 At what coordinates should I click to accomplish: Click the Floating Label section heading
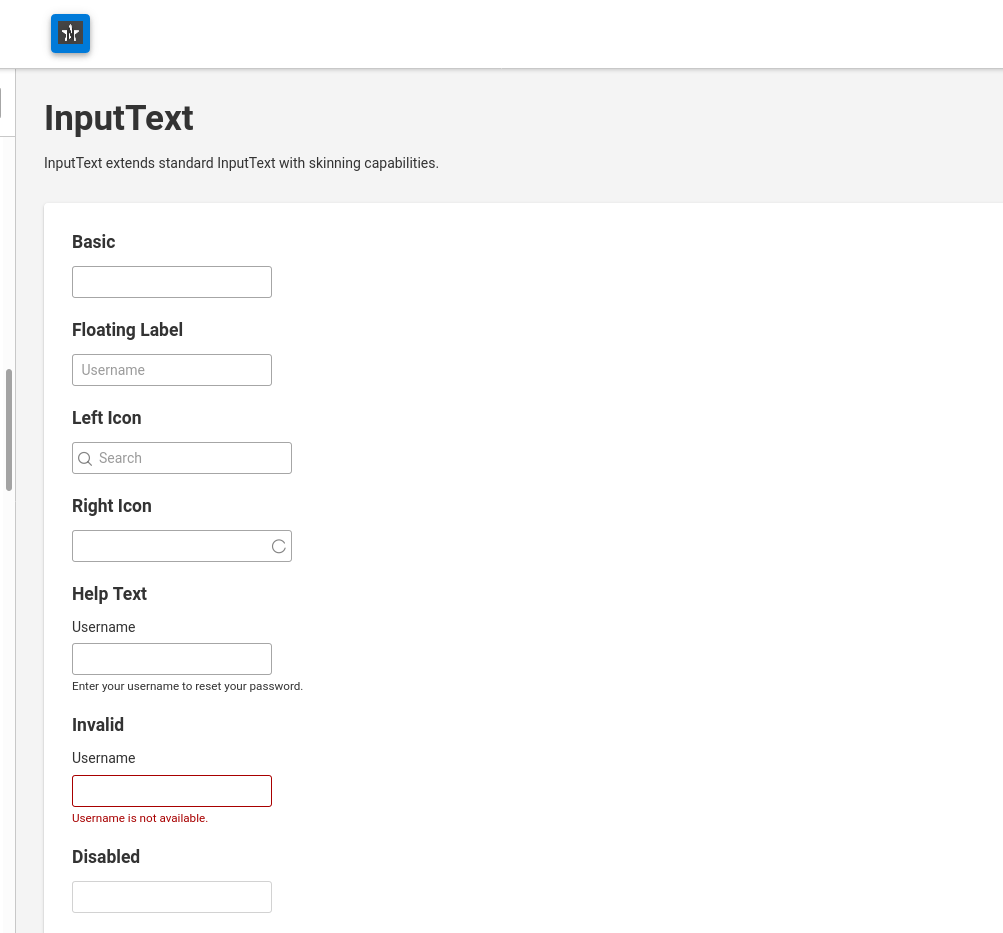tap(127, 330)
